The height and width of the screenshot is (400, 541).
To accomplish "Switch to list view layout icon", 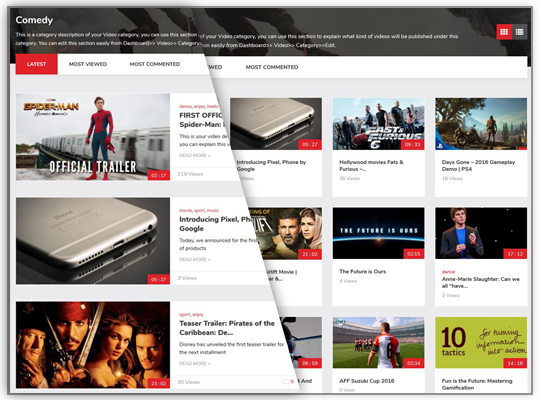I will pos(519,32).
